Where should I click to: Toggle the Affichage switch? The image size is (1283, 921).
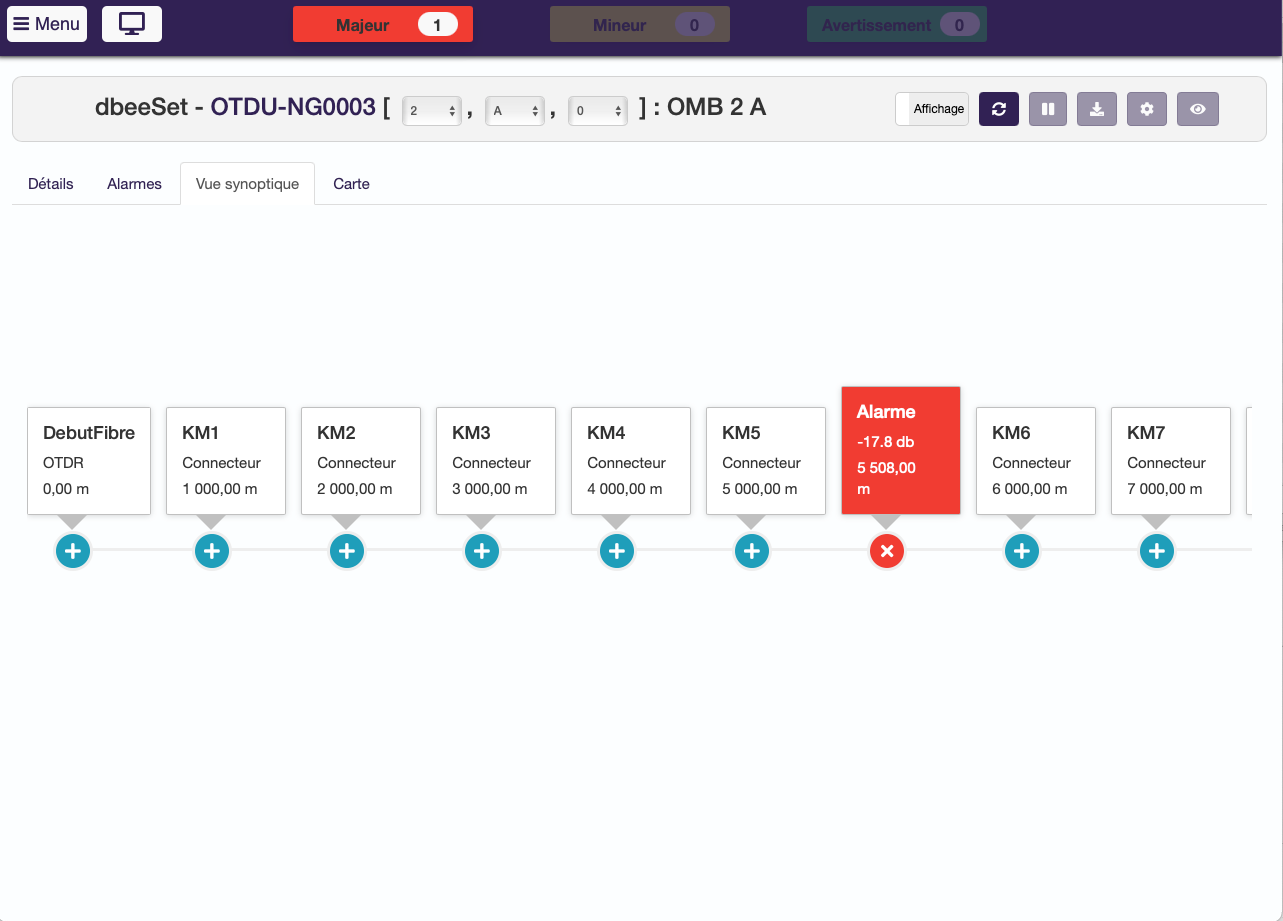(x=931, y=109)
